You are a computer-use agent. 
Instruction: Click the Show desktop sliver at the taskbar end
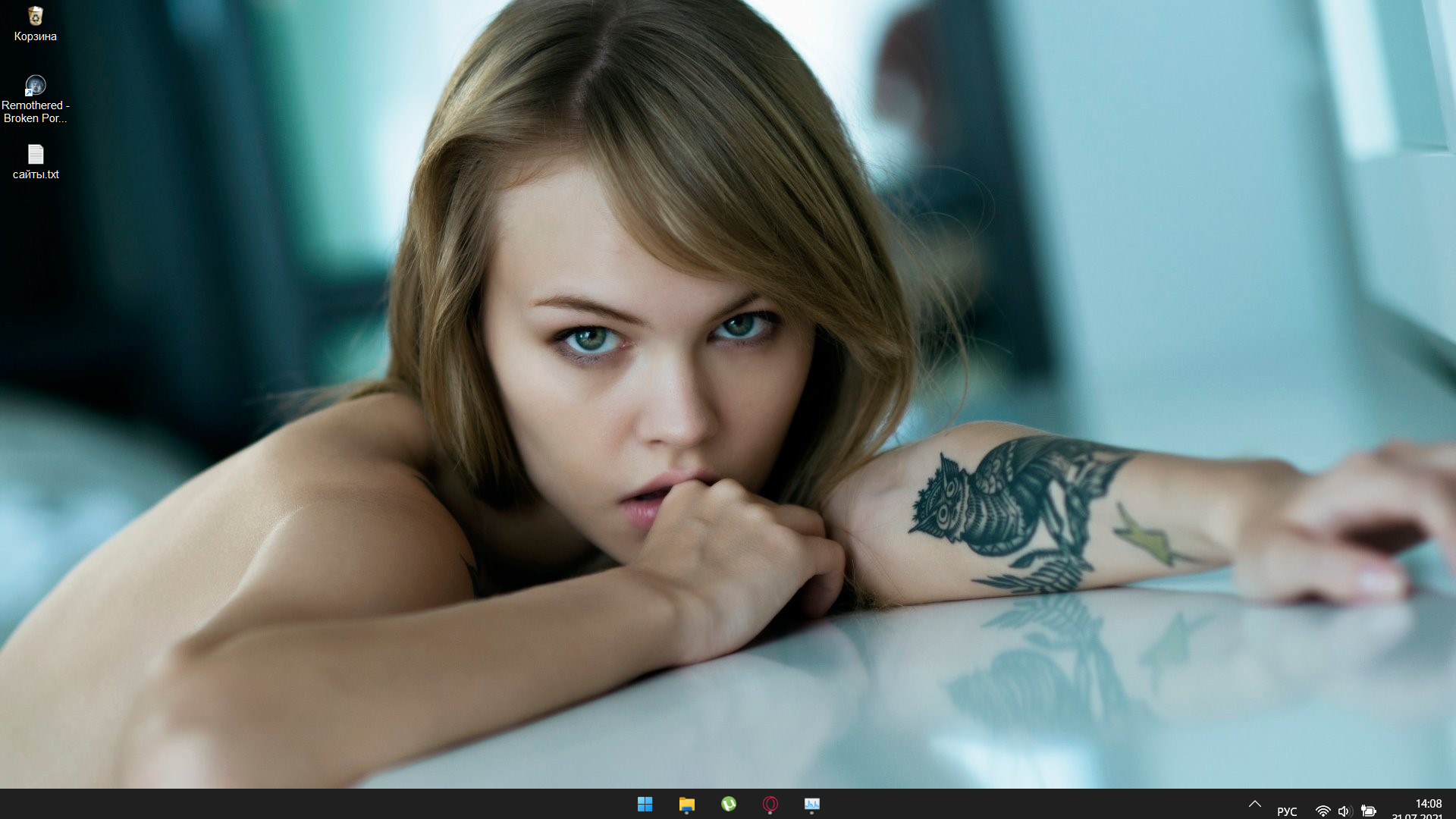1453,805
